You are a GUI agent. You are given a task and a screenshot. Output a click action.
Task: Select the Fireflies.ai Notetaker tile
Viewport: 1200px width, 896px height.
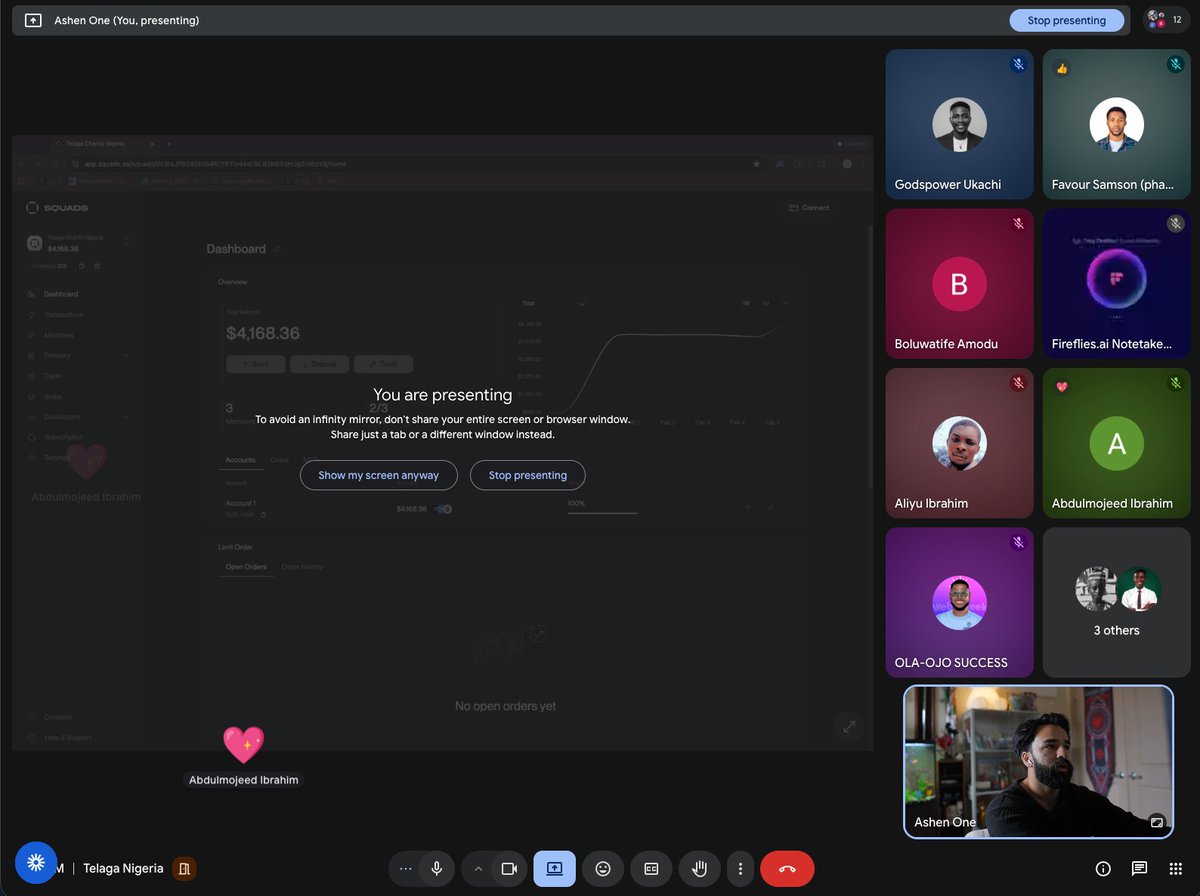pyautogui.click(x=1116, y=283)
